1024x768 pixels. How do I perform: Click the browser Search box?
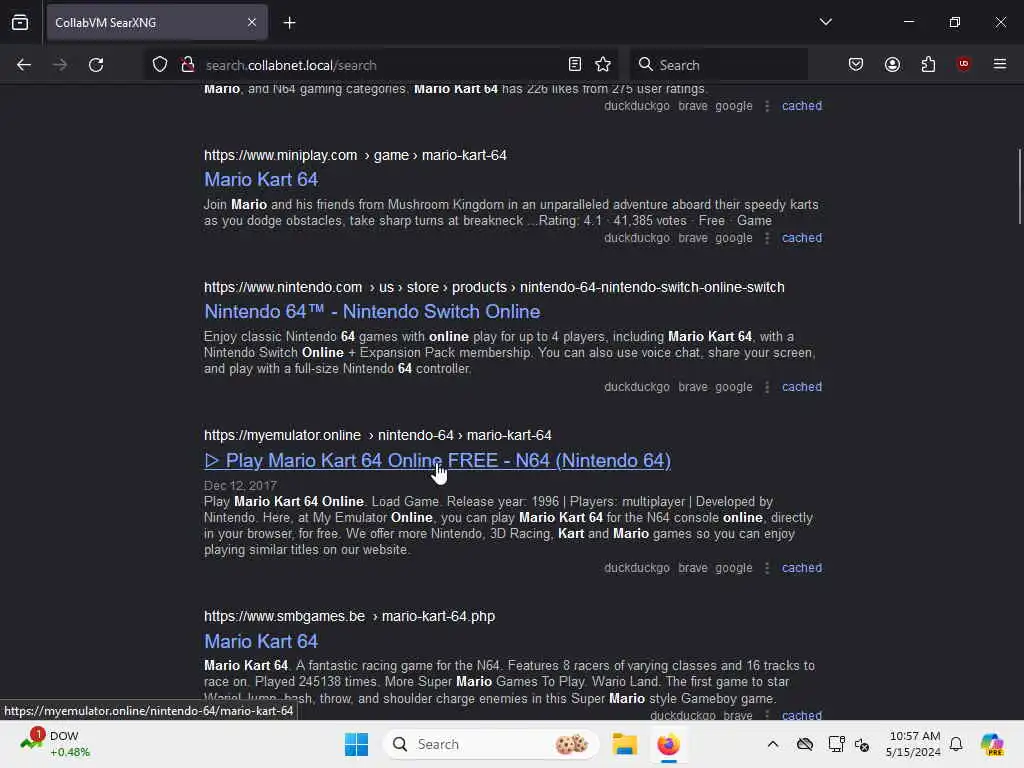pyautogui.click(x=718, y=65)
